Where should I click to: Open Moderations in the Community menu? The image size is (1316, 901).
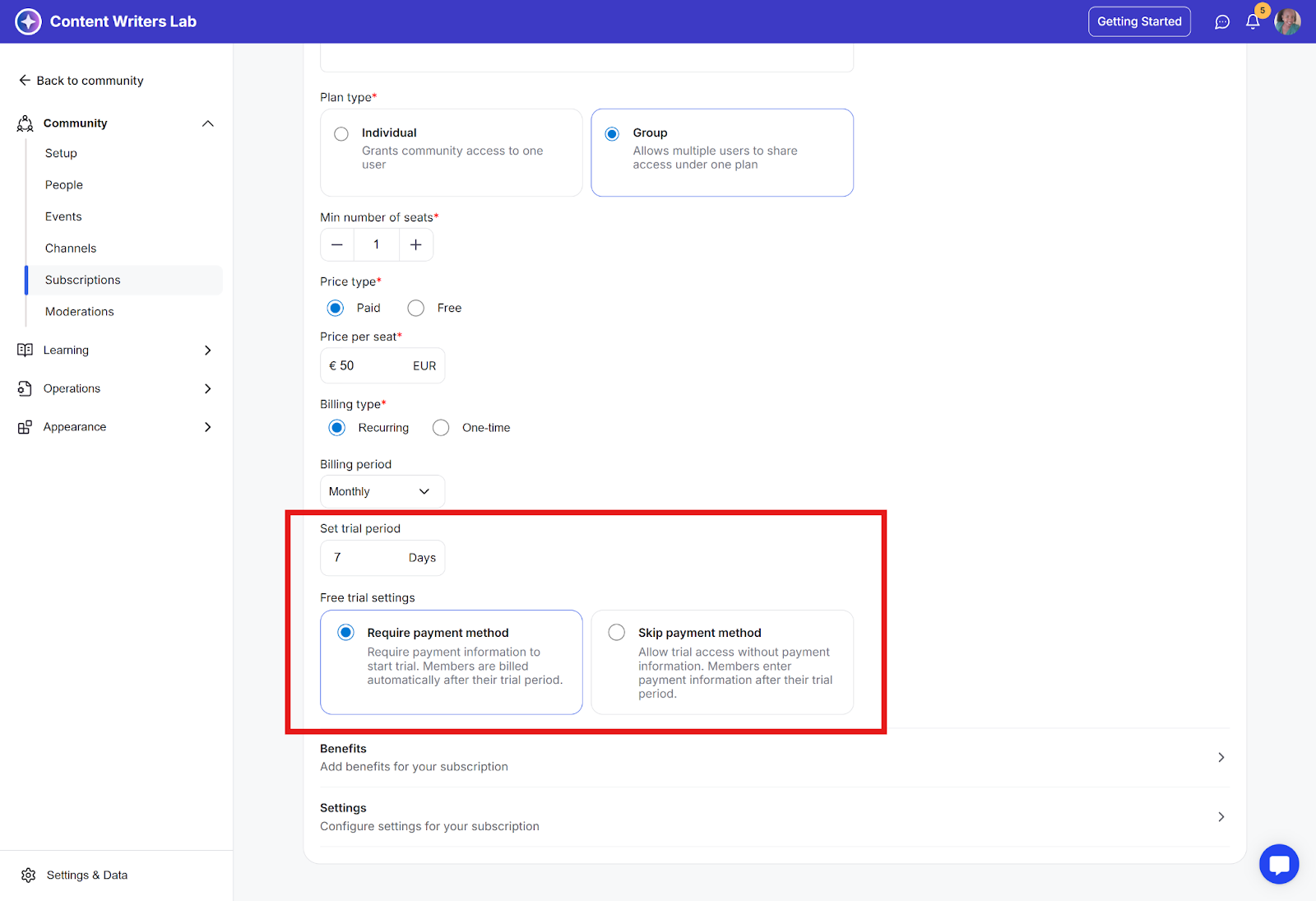coord(80,312)
